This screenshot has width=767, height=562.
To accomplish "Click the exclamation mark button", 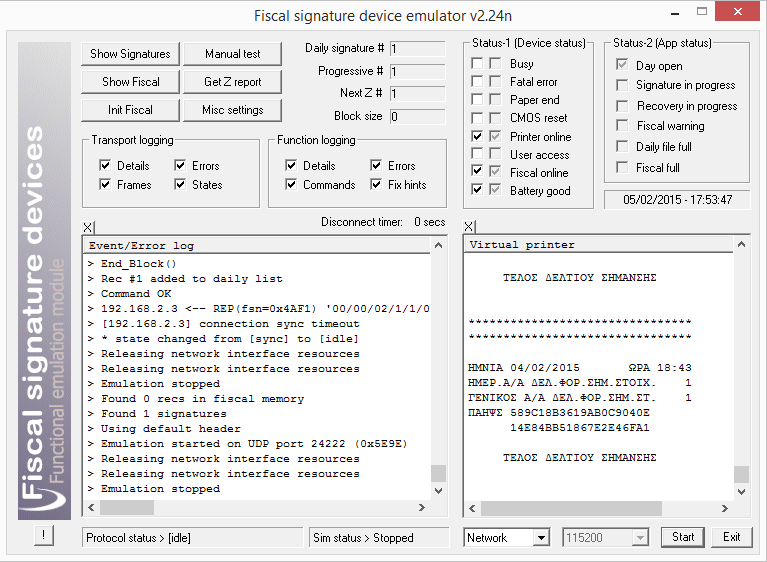I will coord(44,536).
